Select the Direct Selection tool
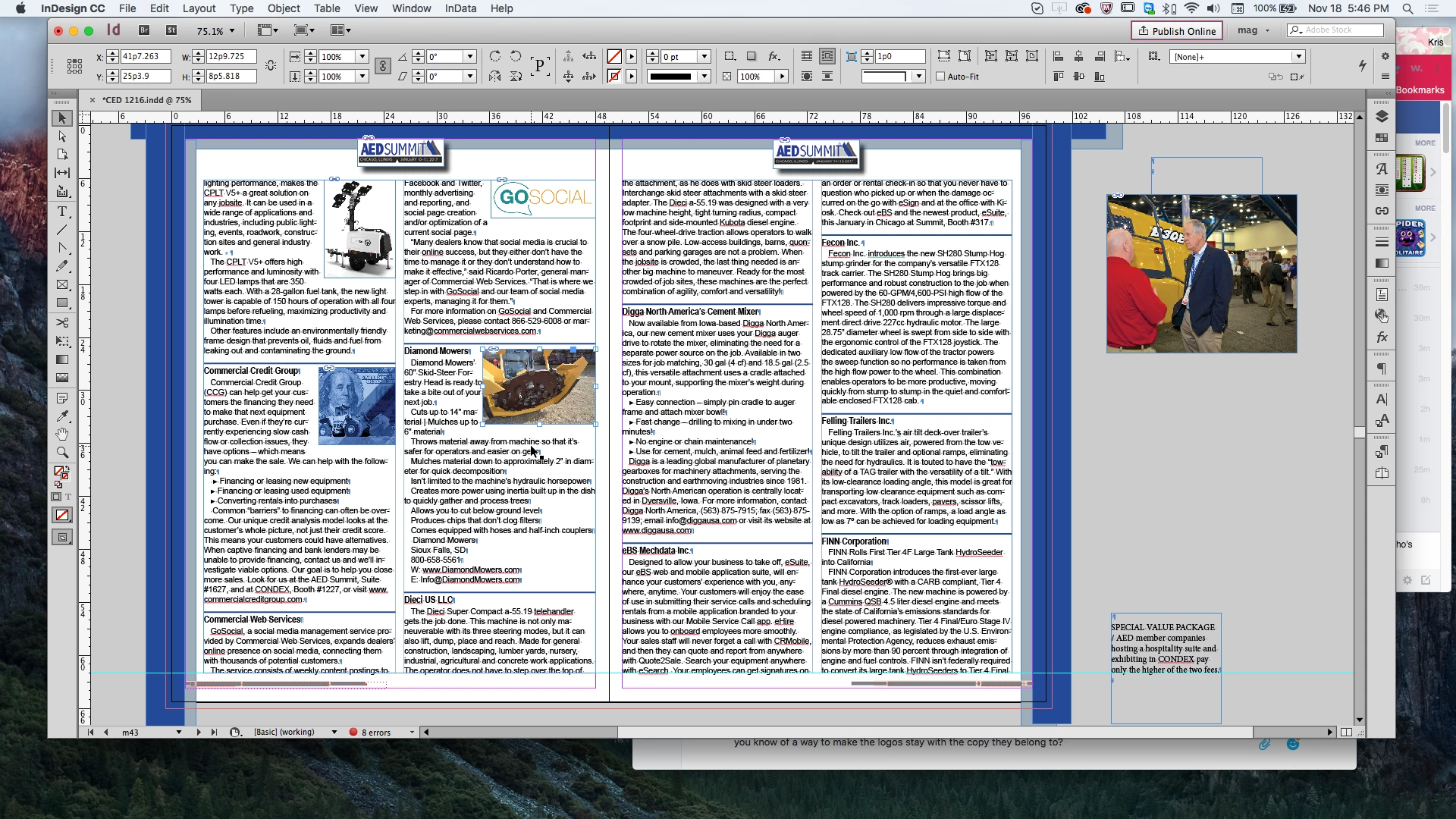 pyautogui.click(x=62, y=136)
